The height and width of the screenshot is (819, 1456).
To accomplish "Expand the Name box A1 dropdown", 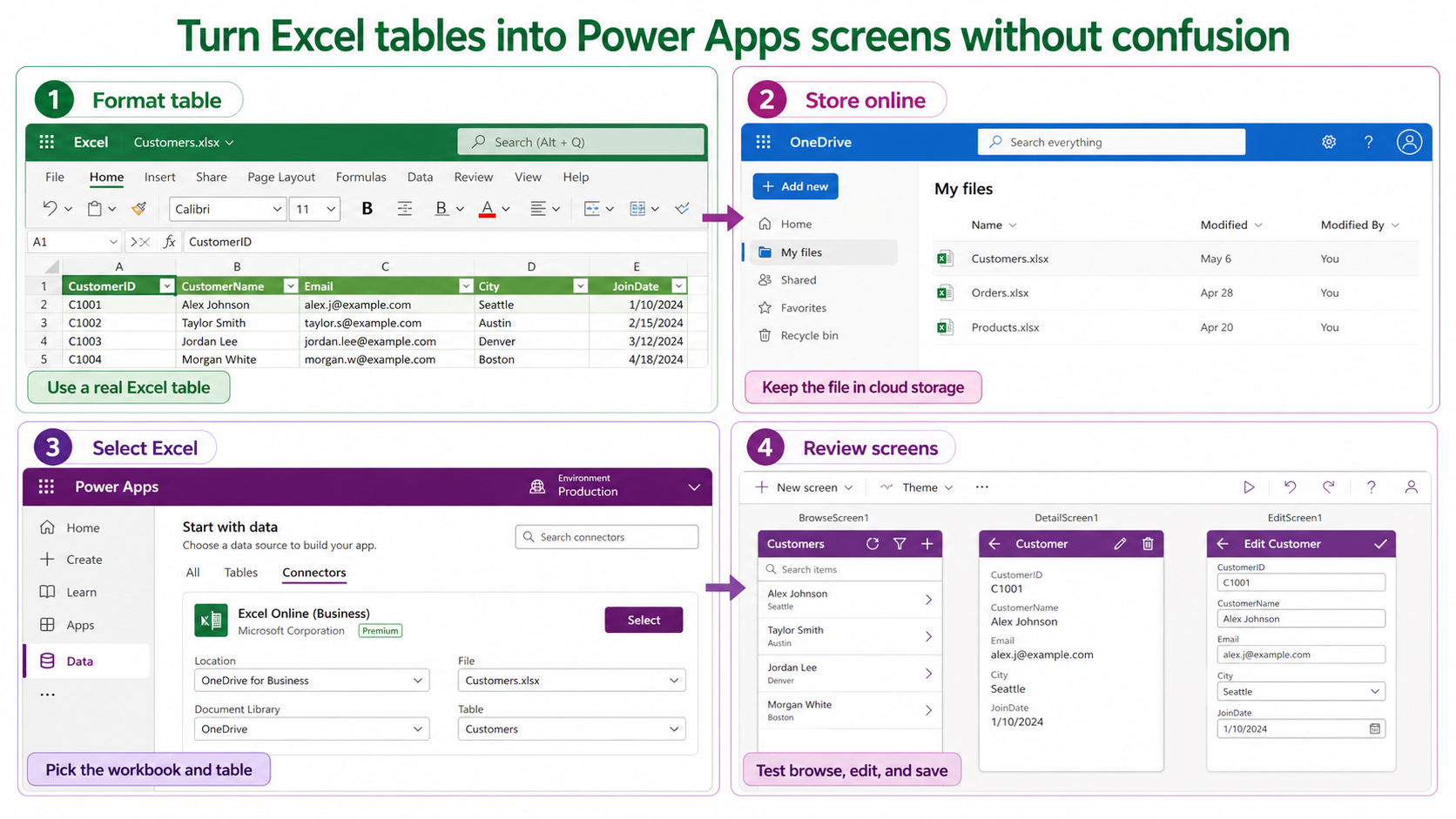I will [x=113, y=242].
